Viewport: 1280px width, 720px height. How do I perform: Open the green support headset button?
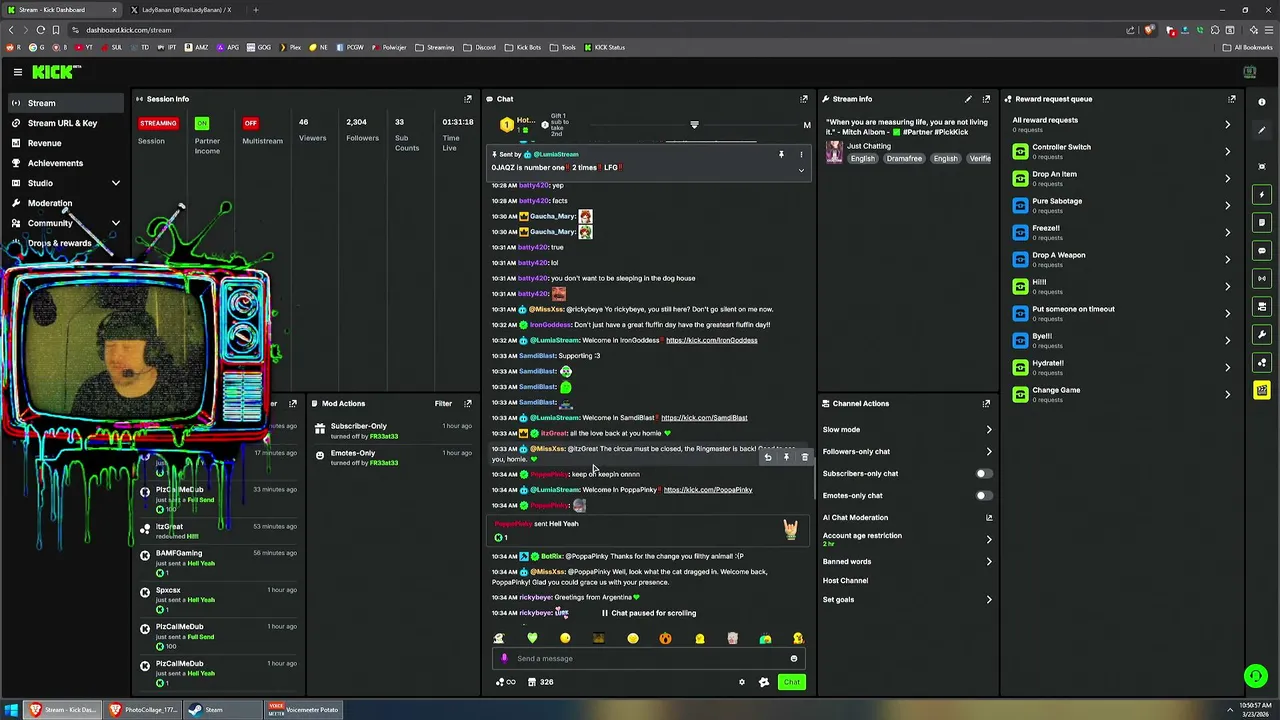[1256, 677]
